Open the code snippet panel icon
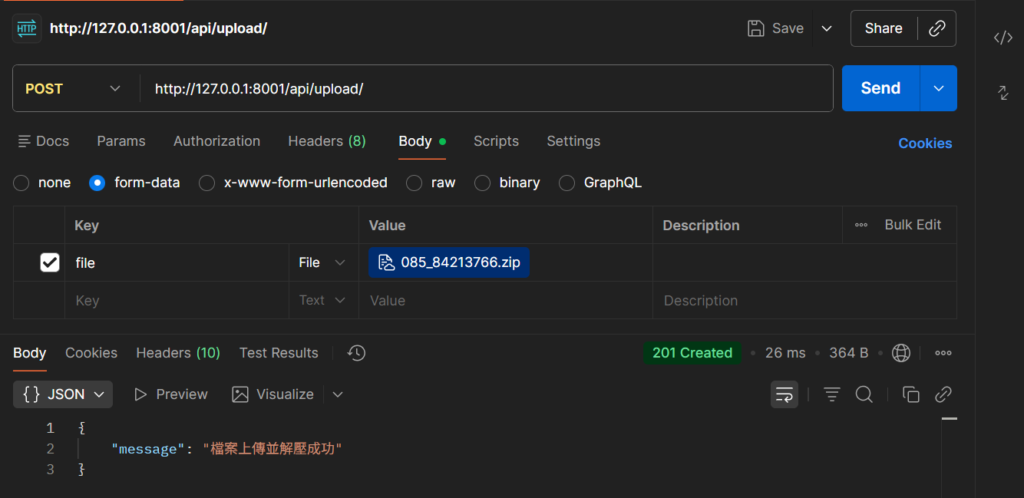1024x498 pixels. click(x=1002, y=38)
